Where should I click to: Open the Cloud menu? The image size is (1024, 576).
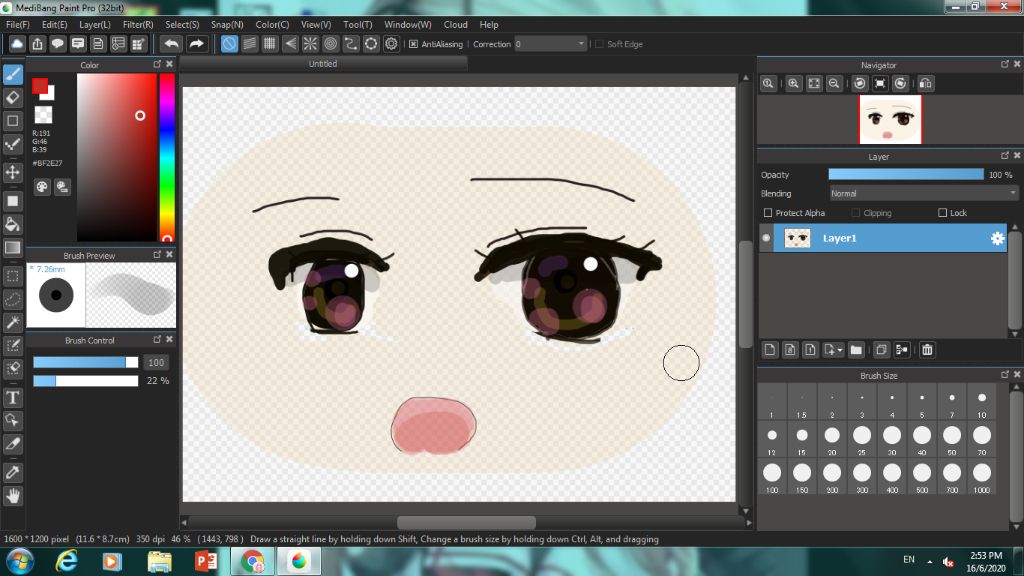tap(455, 25)
